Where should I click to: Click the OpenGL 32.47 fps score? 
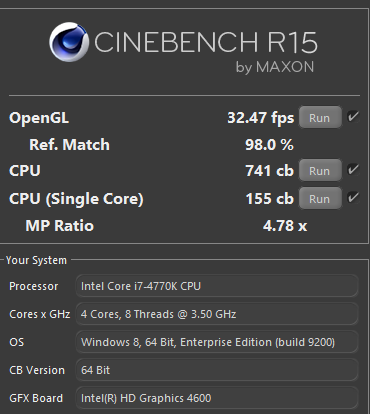261,118
